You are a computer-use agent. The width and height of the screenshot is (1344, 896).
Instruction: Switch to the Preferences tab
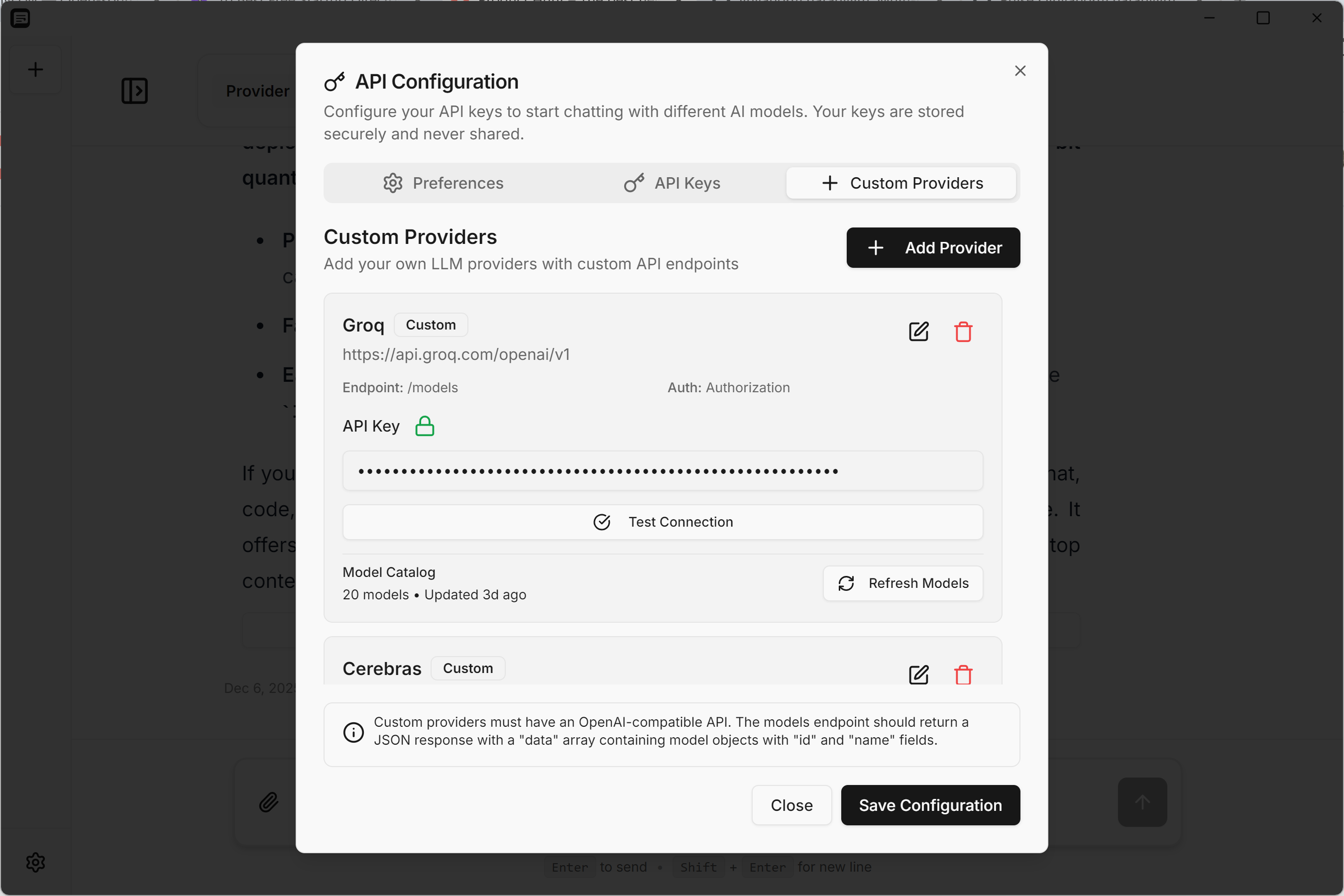(x=445, y=183)
